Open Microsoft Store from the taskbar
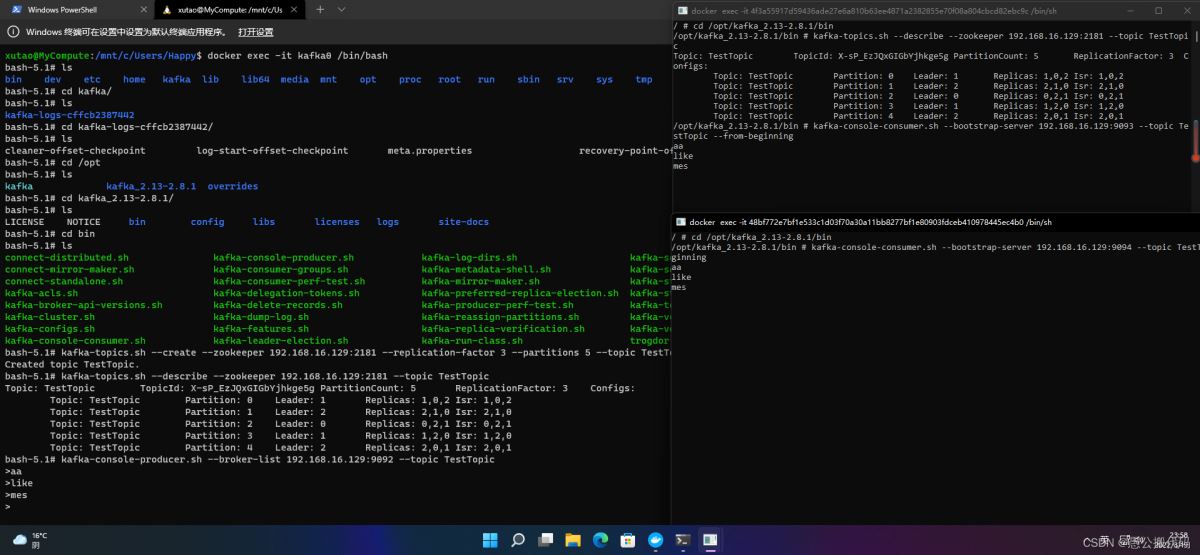This screenshot has height=555, width=1200. tap(627, 540)
